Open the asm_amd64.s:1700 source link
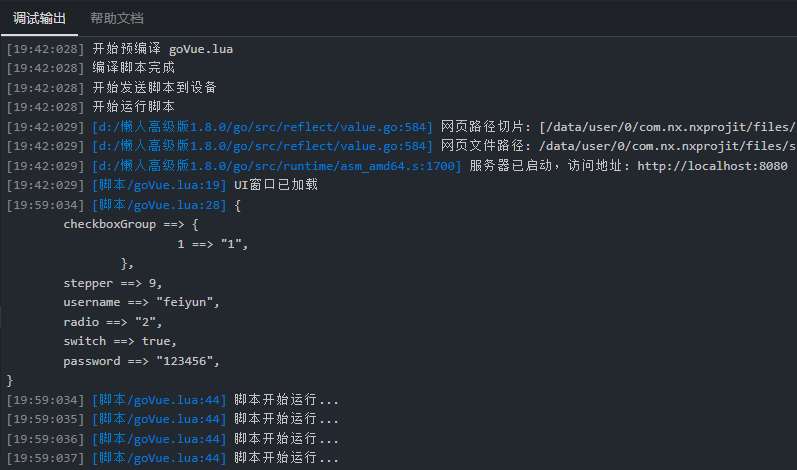Screen dimensions: 797x470 pyautogui.click(x=278, y=166)
